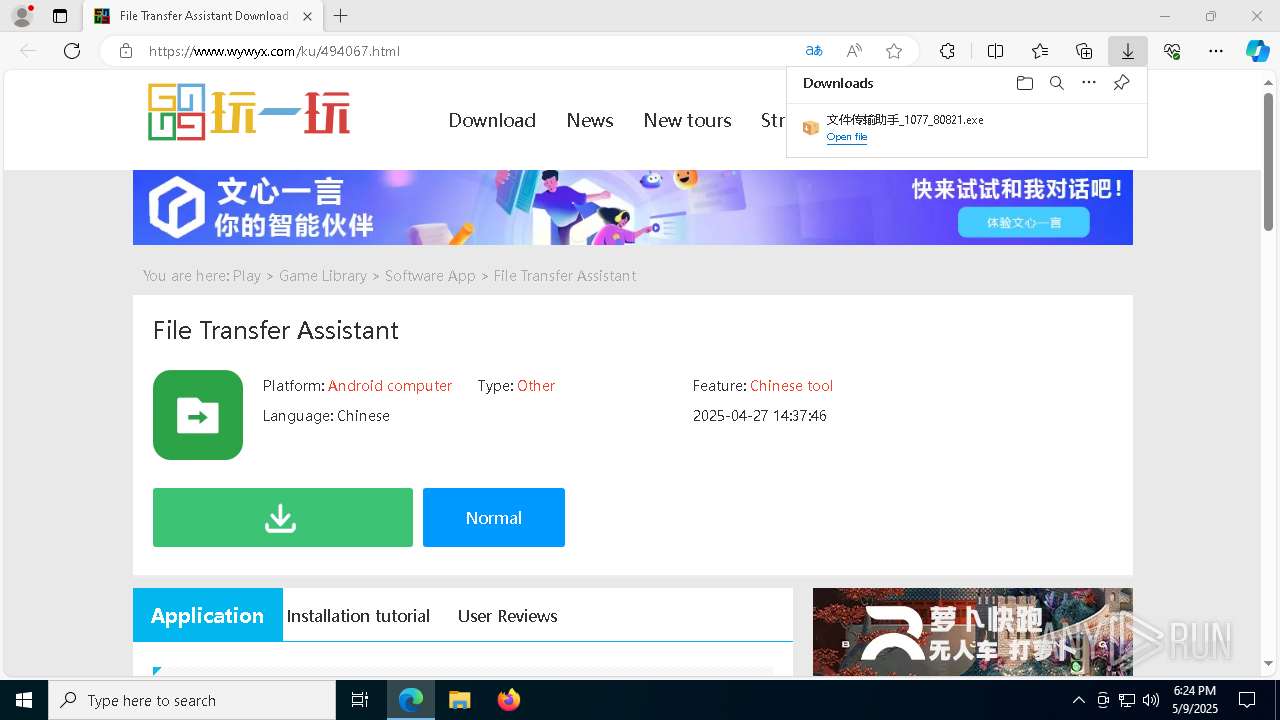
Task: Switch to the User Reviews tab
Action: (x=507, y=616)
